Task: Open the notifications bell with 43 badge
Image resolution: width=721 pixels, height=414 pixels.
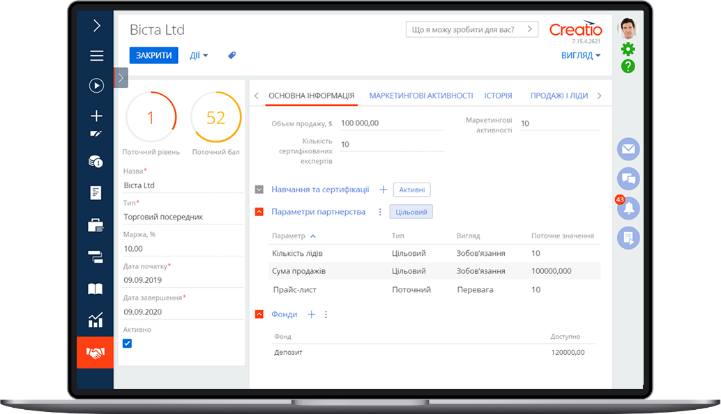Action: point(628,208)
